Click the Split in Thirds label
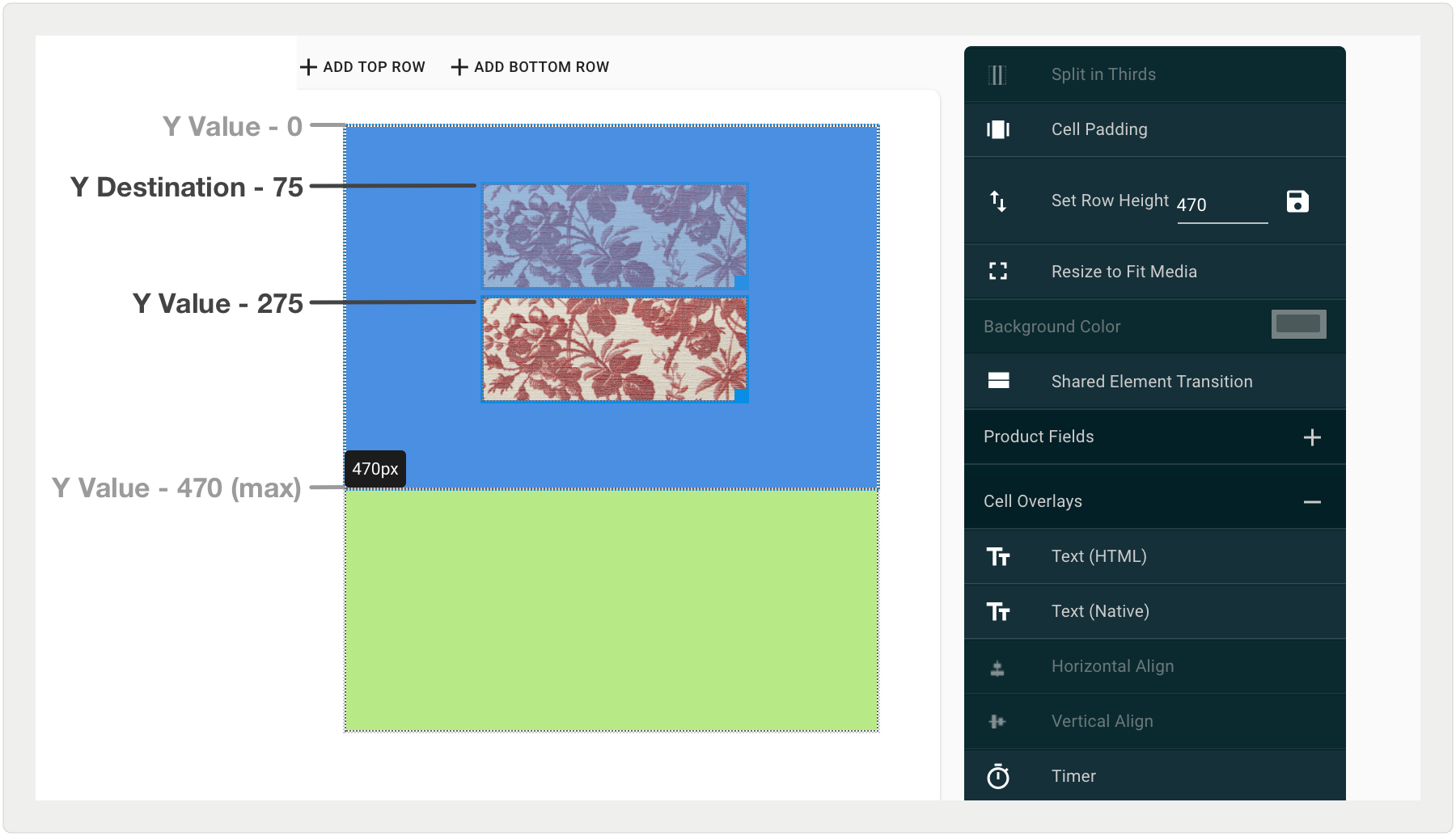This screenshot has height=836, width=1456. [1103, 74]
